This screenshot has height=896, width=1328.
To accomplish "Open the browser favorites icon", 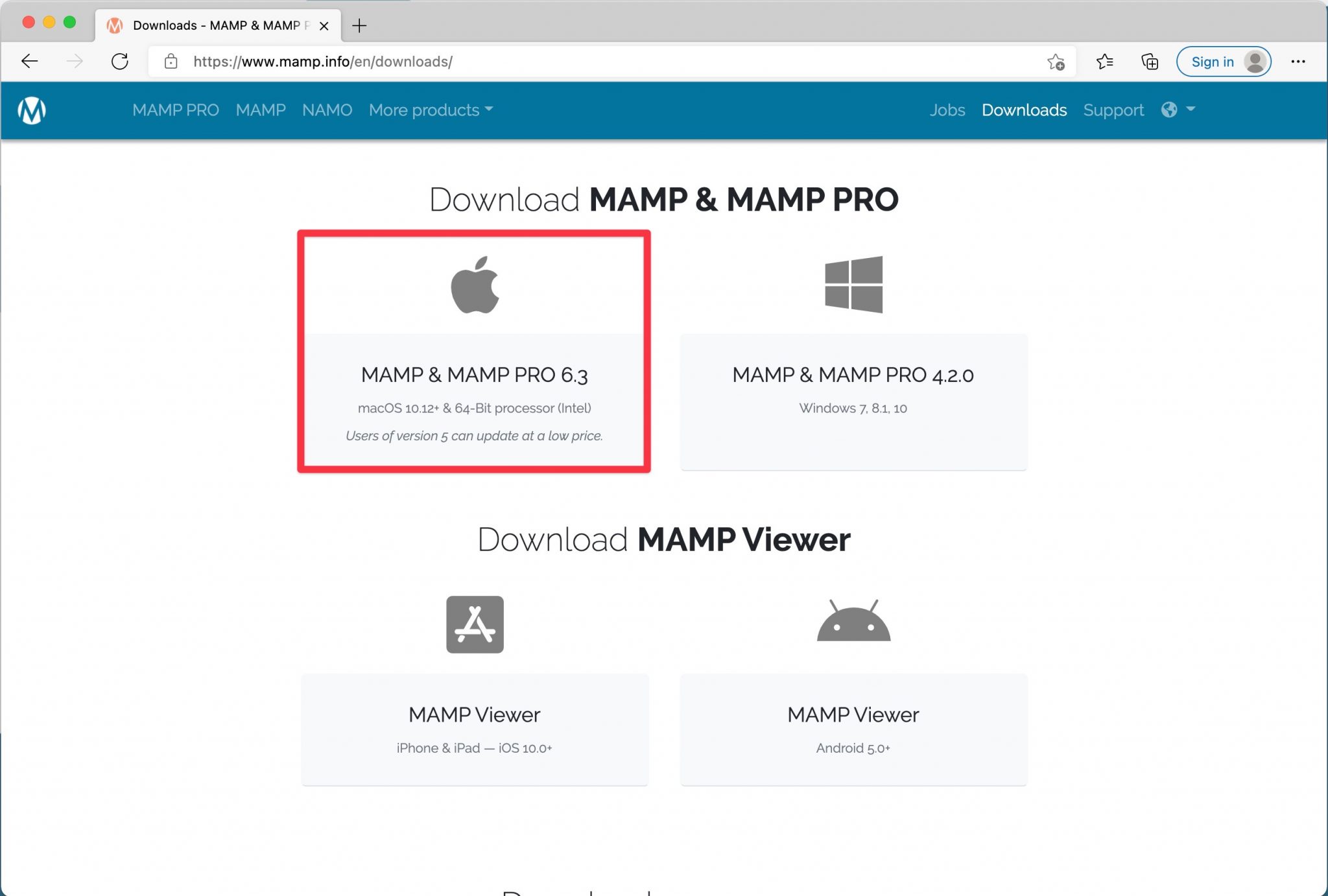I will click(1104, 62).
